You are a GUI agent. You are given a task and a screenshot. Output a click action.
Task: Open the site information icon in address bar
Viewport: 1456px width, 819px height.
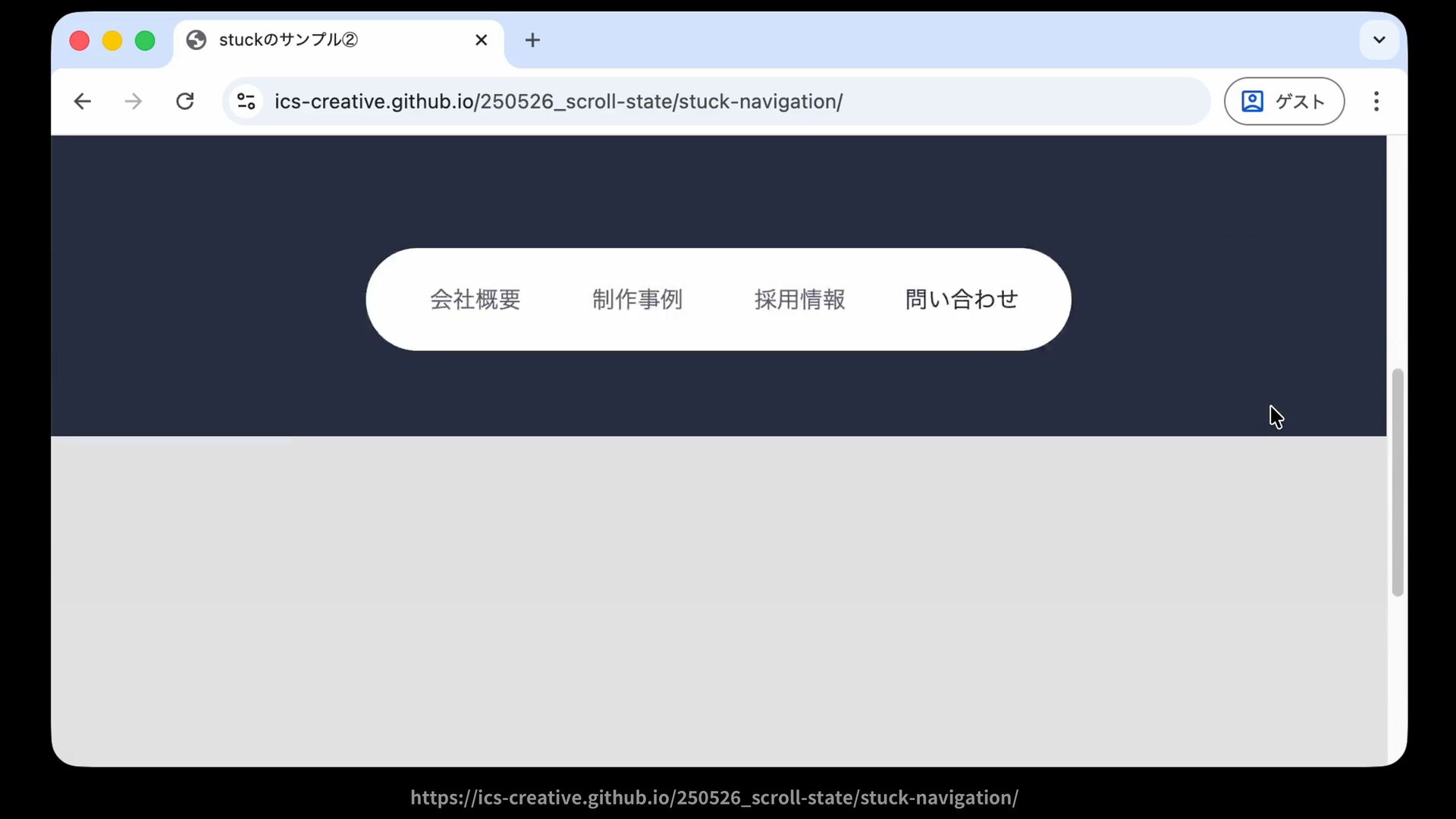(x=246, y=102)
